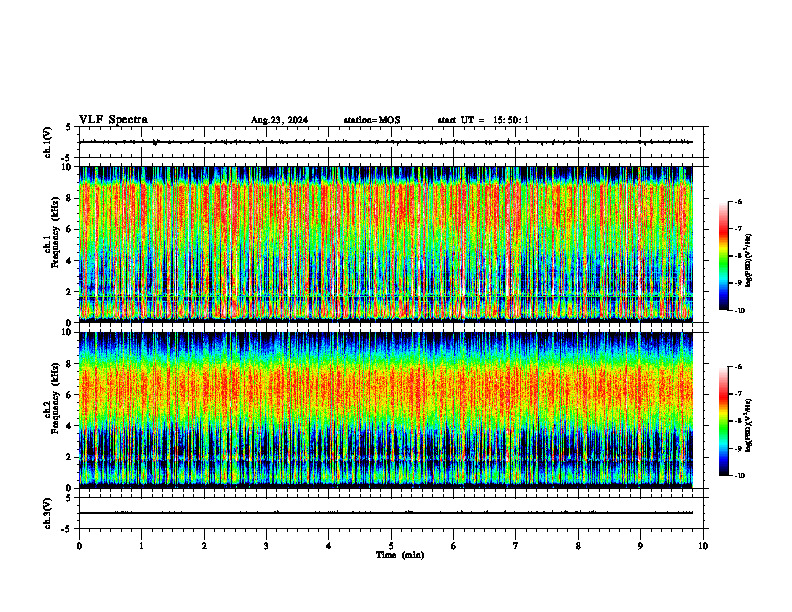Select the 'Aug.23, 2024' date label
Screen dimensions: 792x612
click(x=279, y=120)
